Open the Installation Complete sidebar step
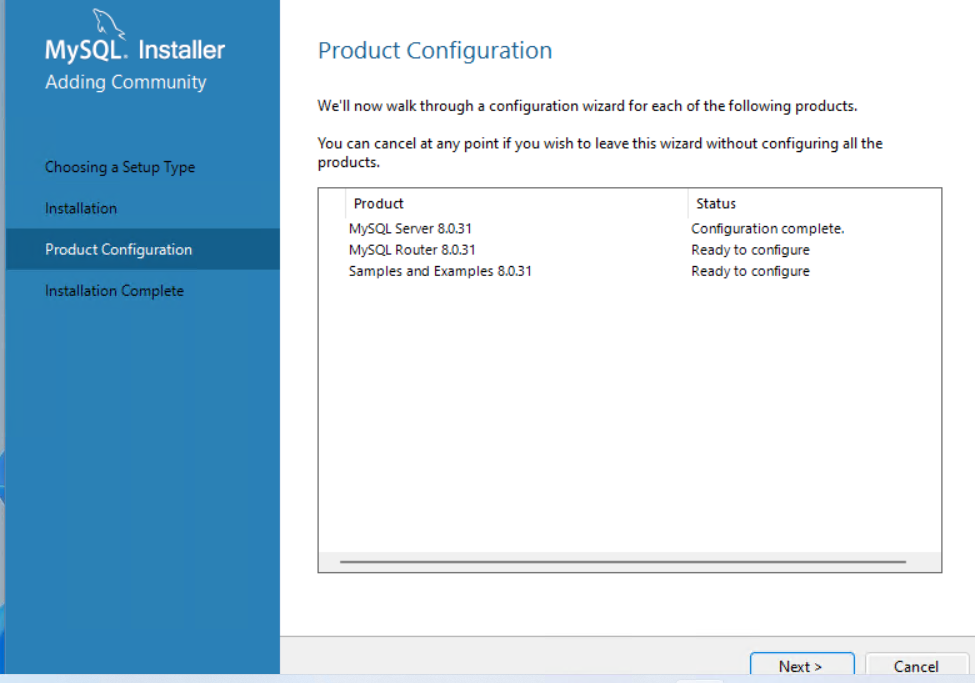The height and width of the screenshot is (683, 975). click(114, 290)
